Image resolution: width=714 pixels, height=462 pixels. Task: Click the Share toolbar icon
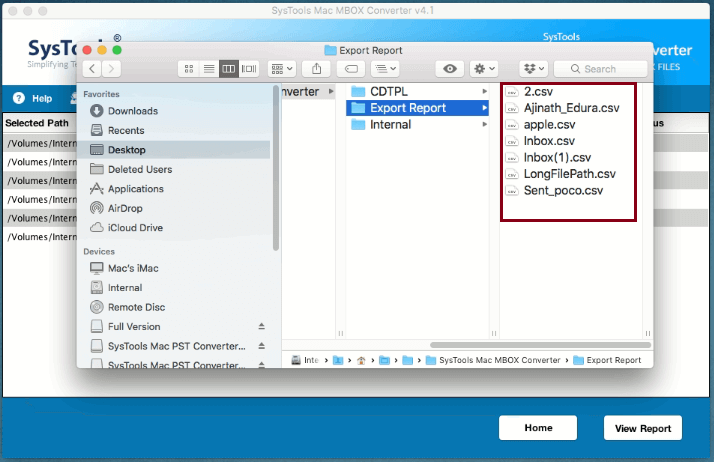pos(316,69)
